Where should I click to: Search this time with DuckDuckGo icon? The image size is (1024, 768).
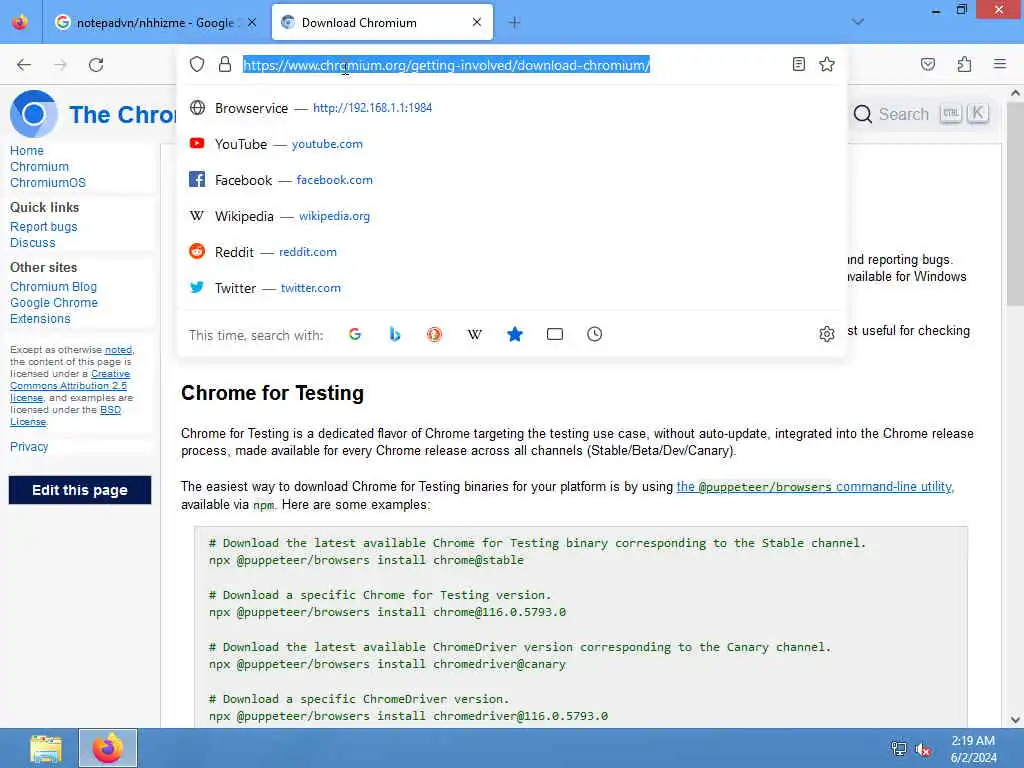coord(434,334)
